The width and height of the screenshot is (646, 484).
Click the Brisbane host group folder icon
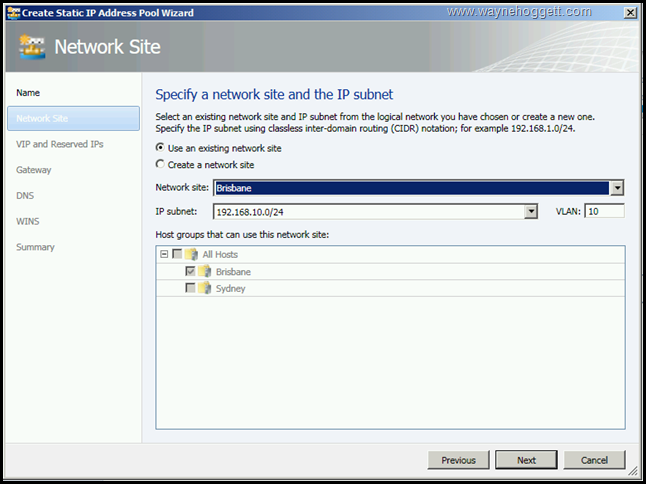point(205,272)
